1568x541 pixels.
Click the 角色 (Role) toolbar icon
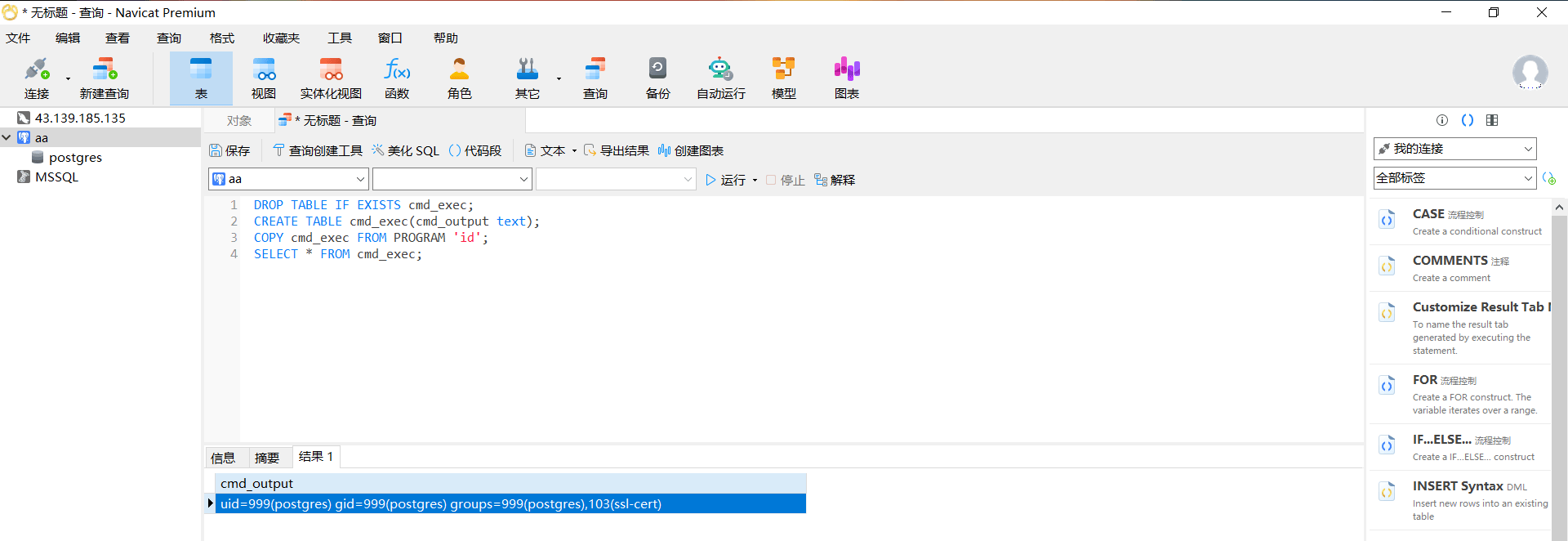(x=459, y=78)
